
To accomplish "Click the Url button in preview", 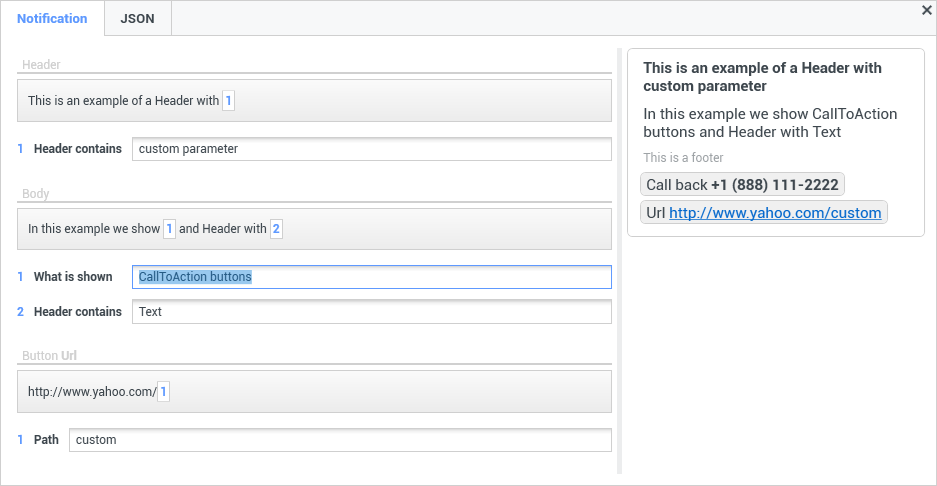I will [x=764, y=213].
